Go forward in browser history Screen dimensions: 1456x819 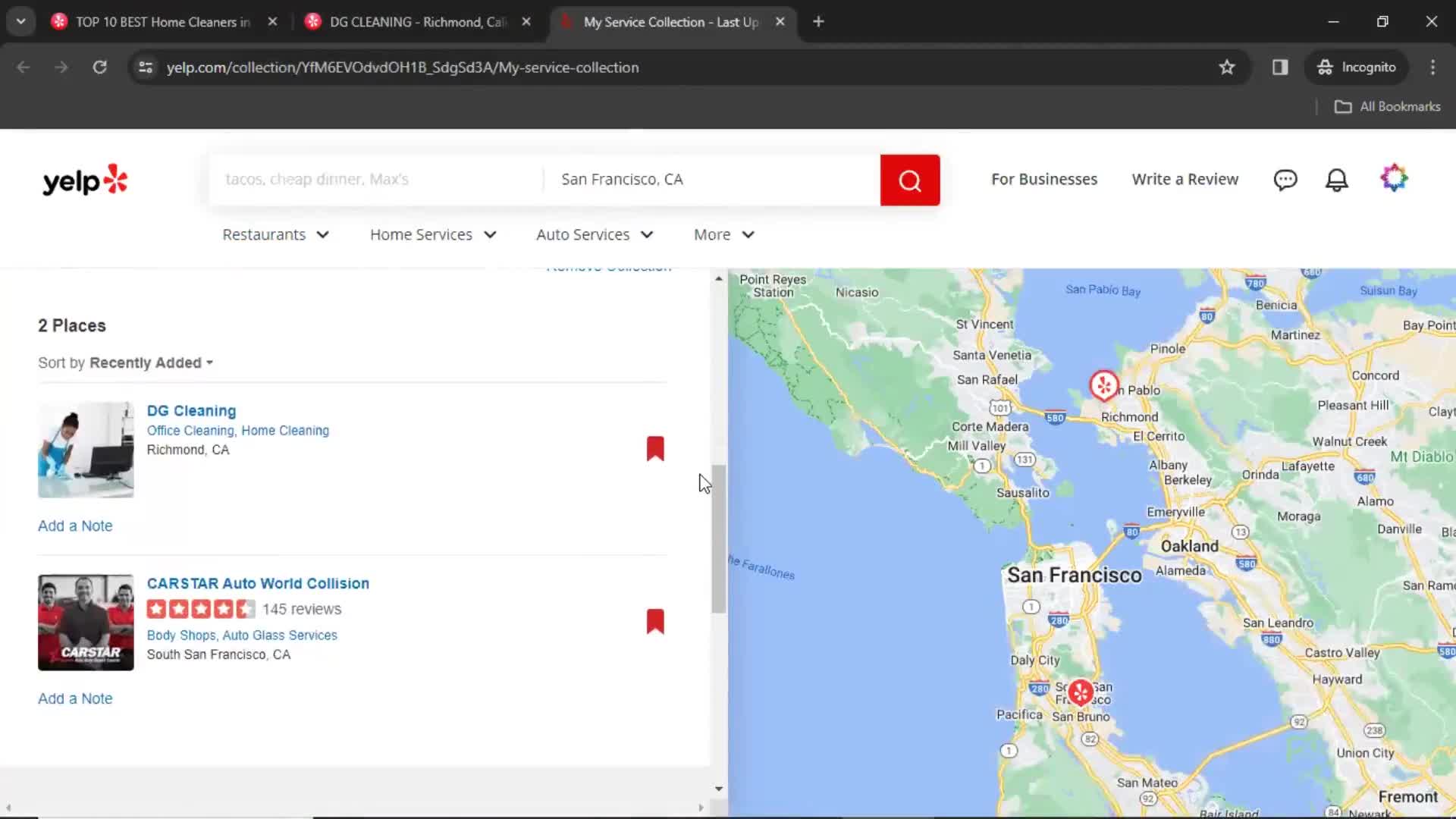tap(61, 67)
